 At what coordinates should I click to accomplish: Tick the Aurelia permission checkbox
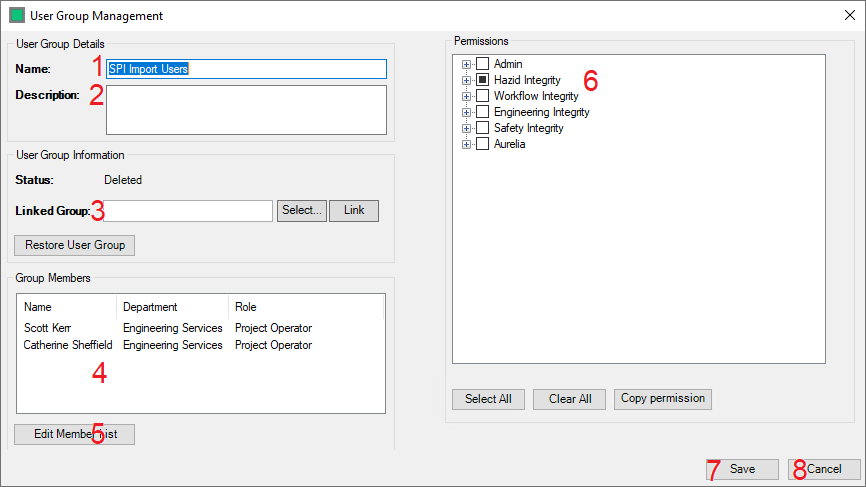click(x=482, y=144)
